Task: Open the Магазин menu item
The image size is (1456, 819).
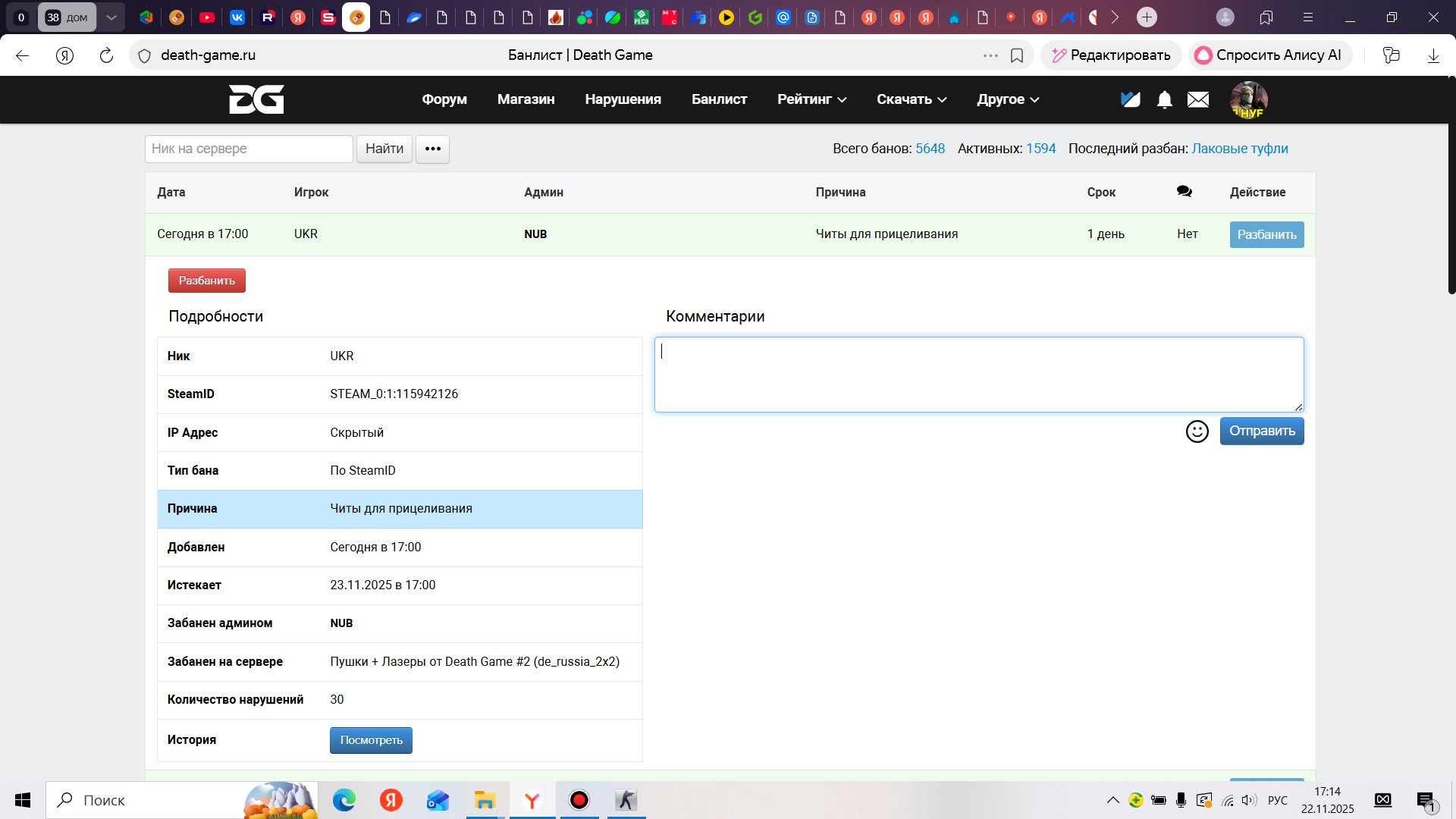Action: click(526, 99)
